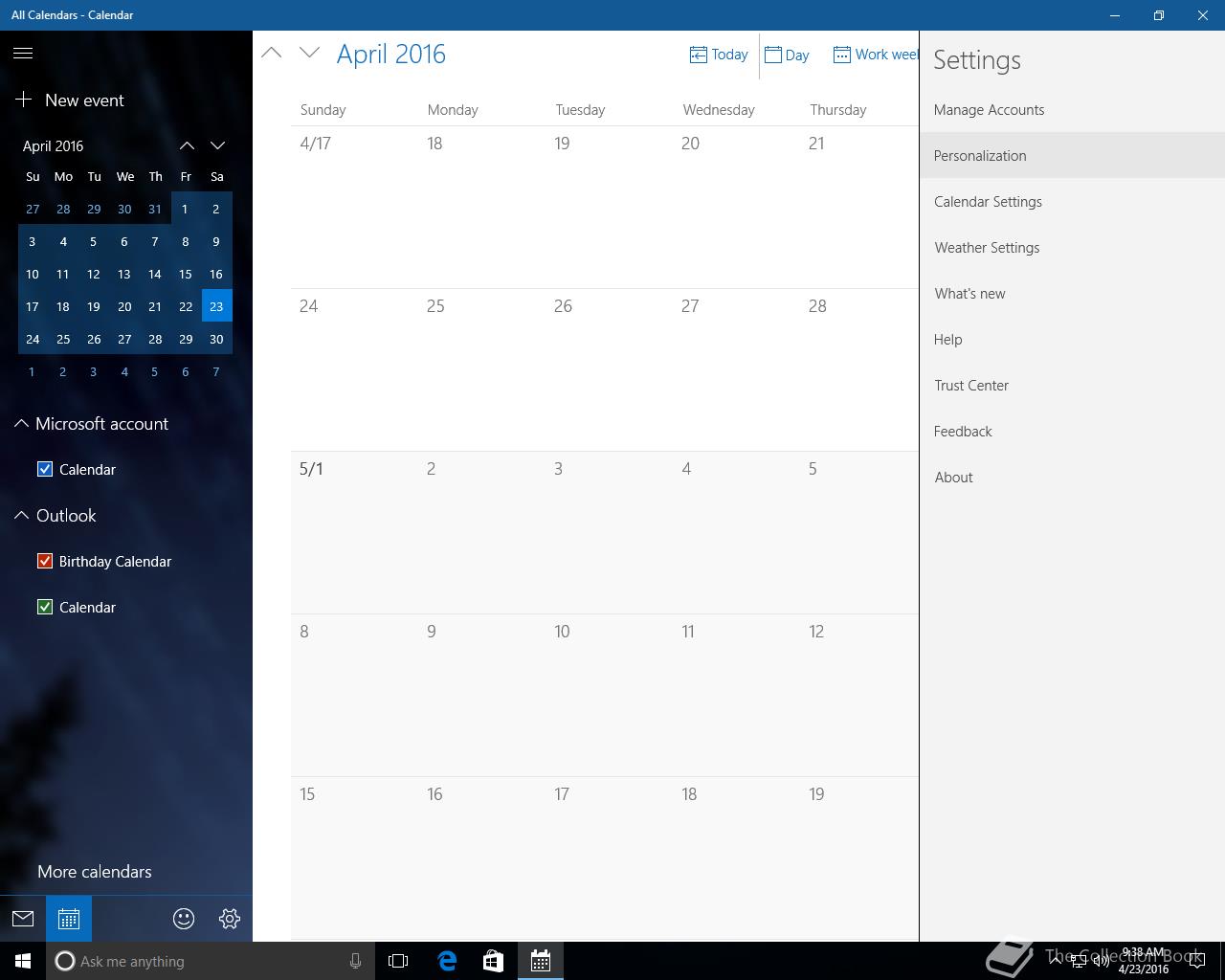Click Calendar app taskbar icon
1225x980 pixels.
point(541,961)
